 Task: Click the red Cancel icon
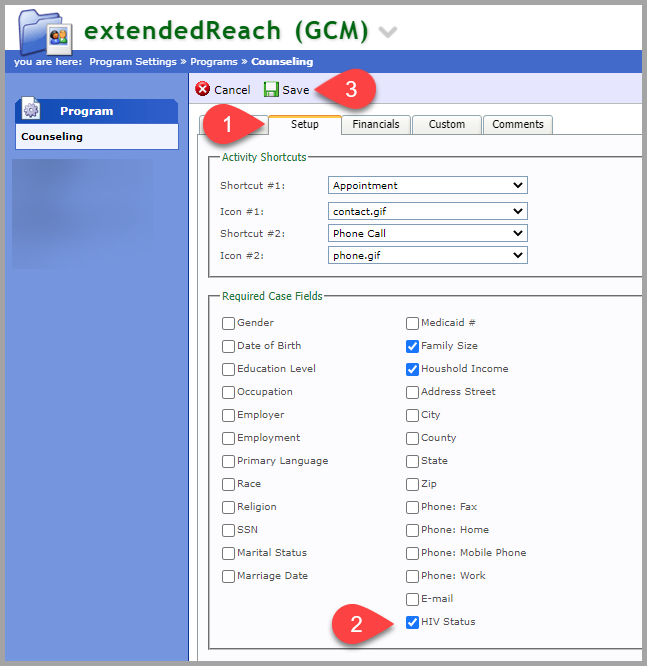point(203,89)
